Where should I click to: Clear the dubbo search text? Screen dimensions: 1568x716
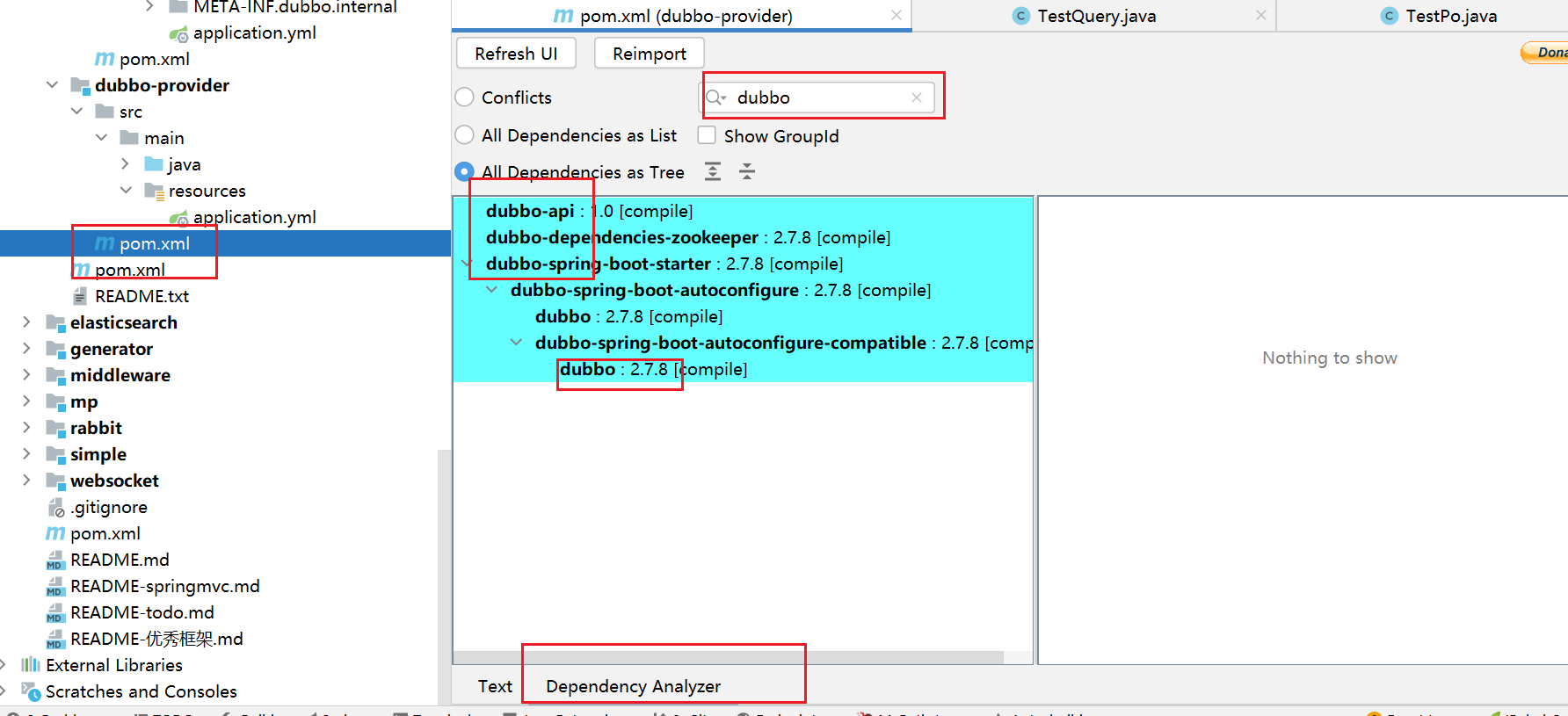(x=917, y=98)
